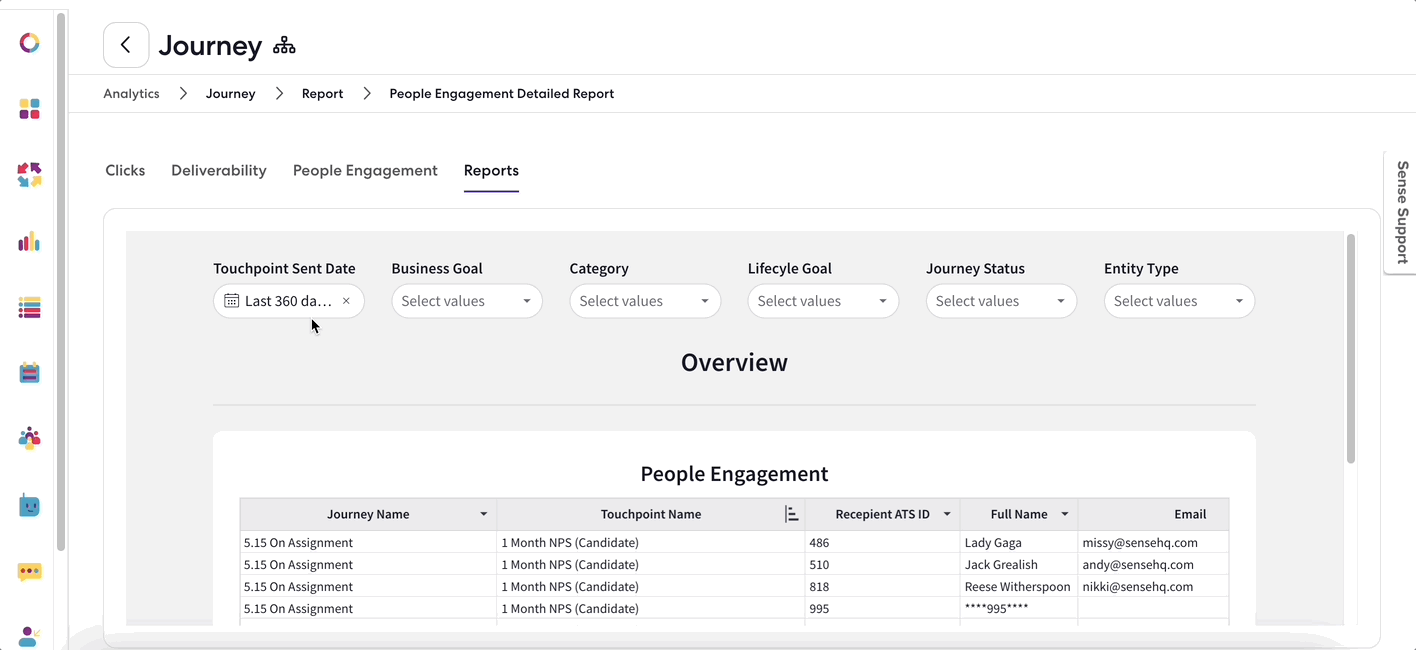1416x650 pixels.
Task: Open the Touchpoint Sent Date filter
Action: point(289,301)
